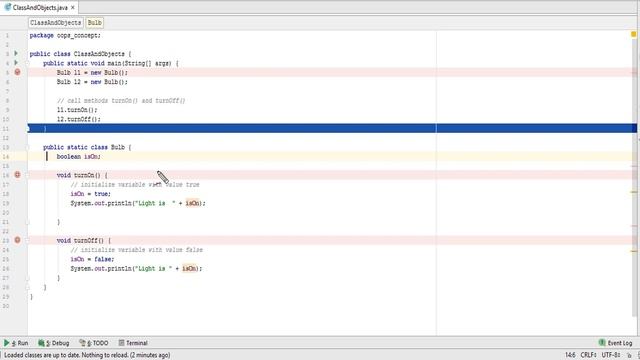Click the println statement on line 26

(136, 269)
